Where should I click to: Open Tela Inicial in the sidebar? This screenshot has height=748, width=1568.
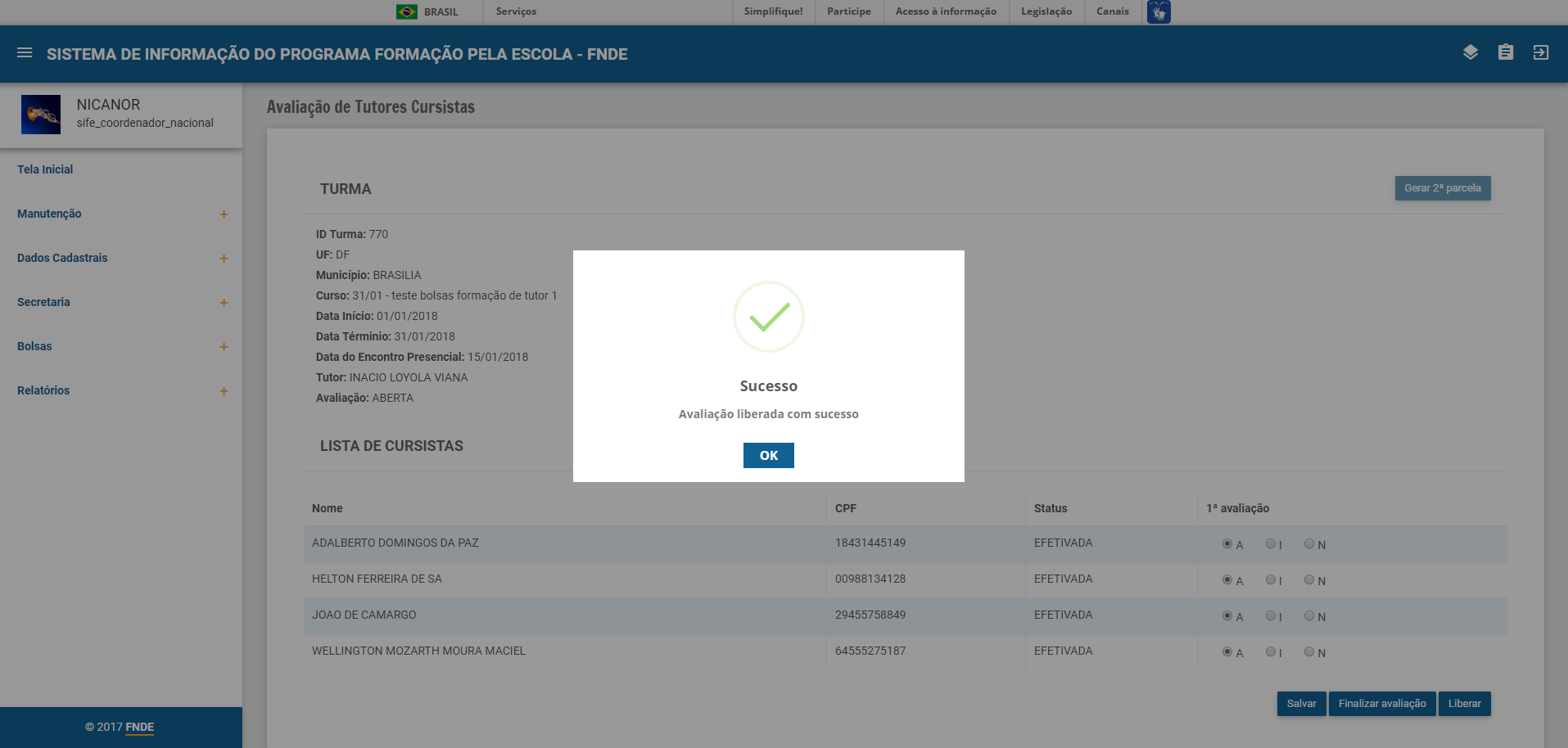tap(45, 169)
